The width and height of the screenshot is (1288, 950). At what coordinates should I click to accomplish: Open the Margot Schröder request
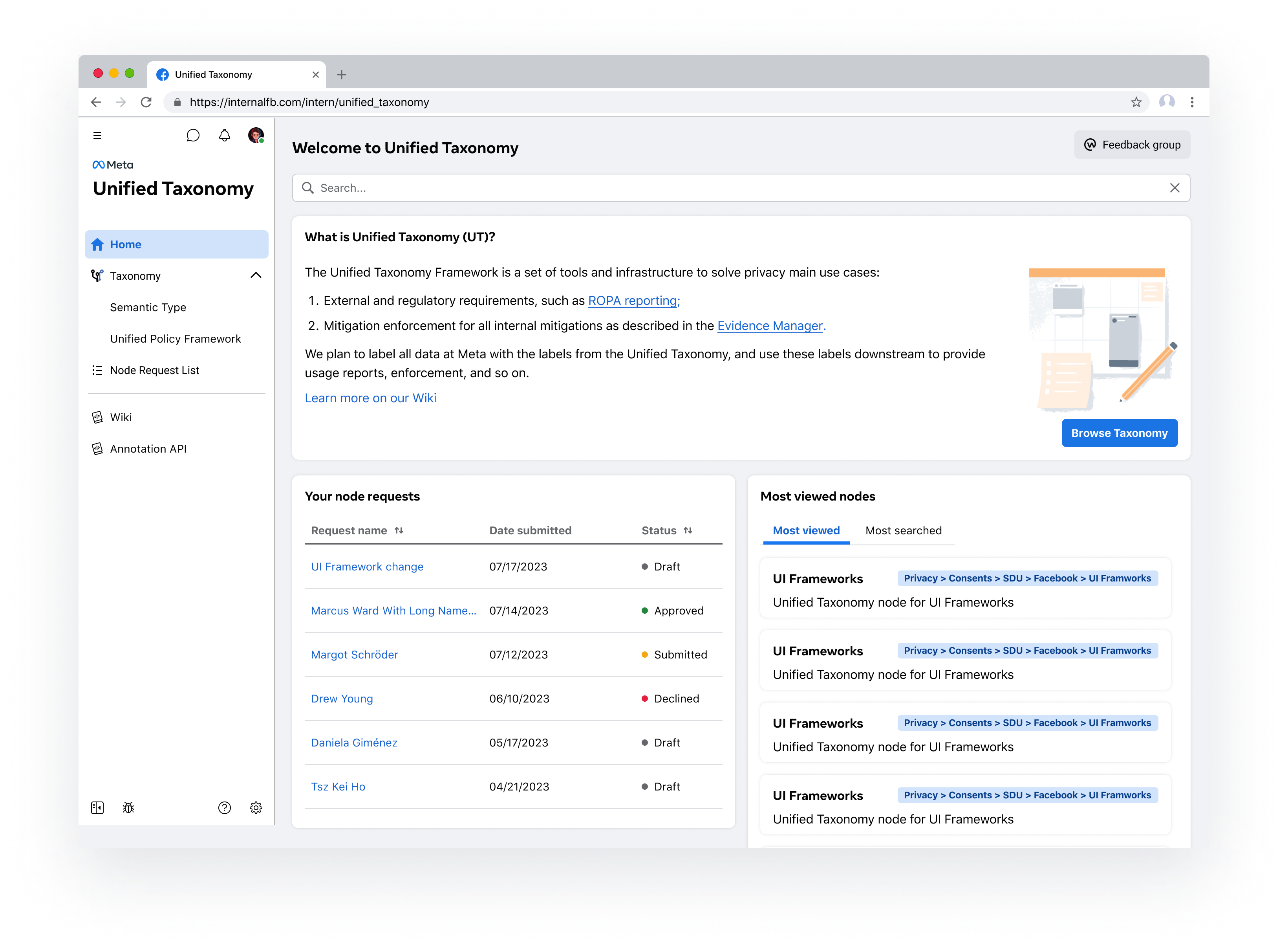355,655
